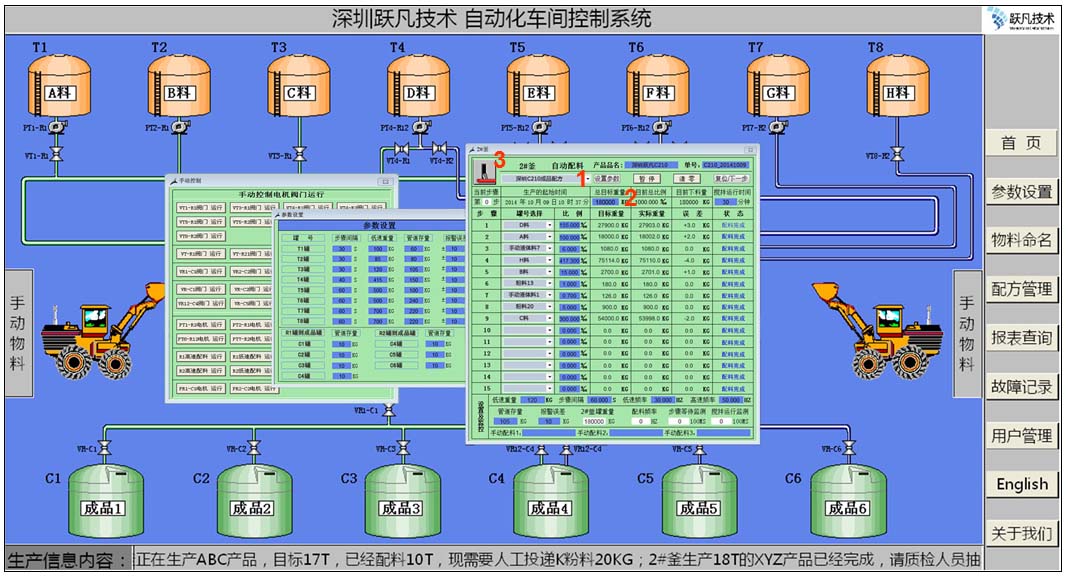Open 物料命名 page

point(1020,240)
